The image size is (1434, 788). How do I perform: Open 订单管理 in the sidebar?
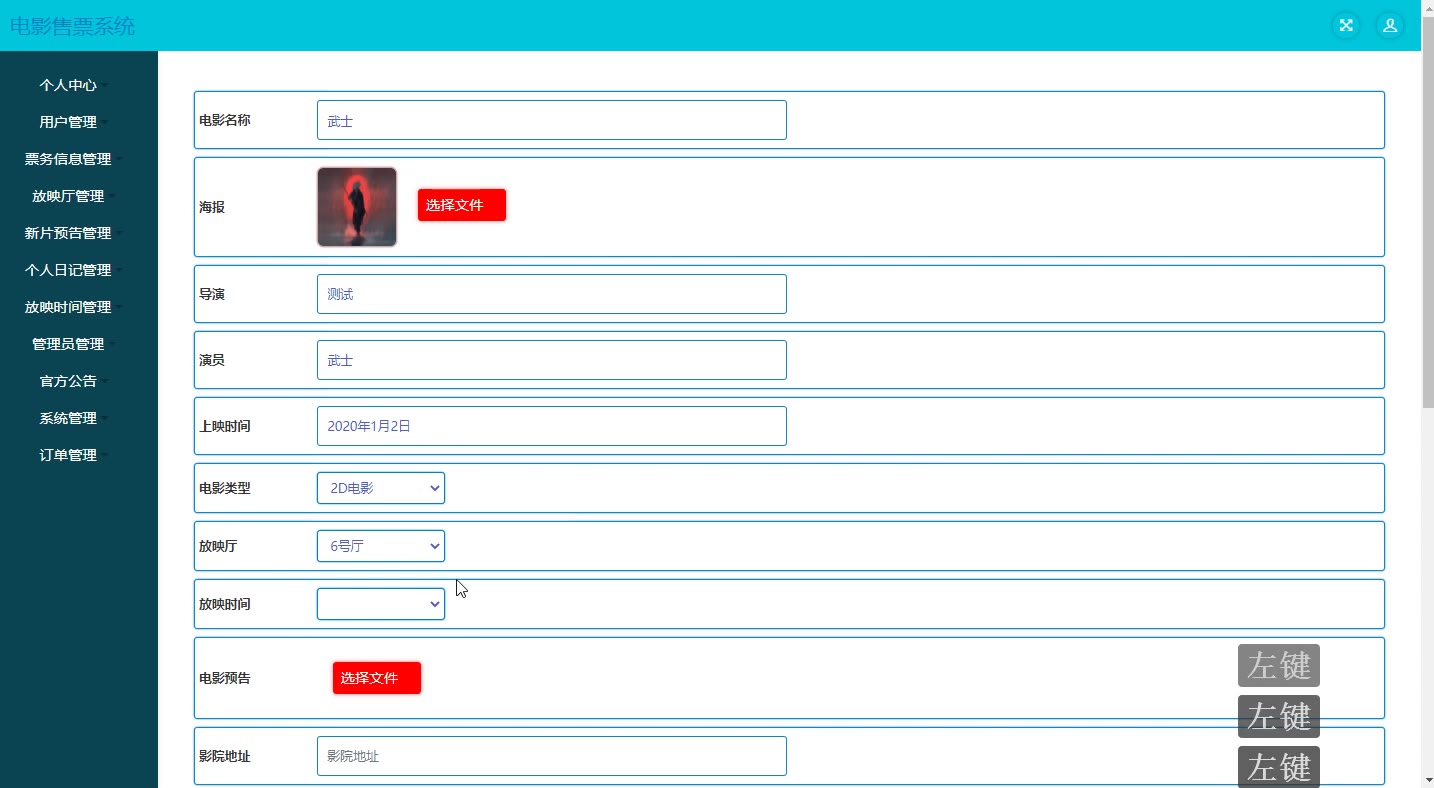pos(73,455)
